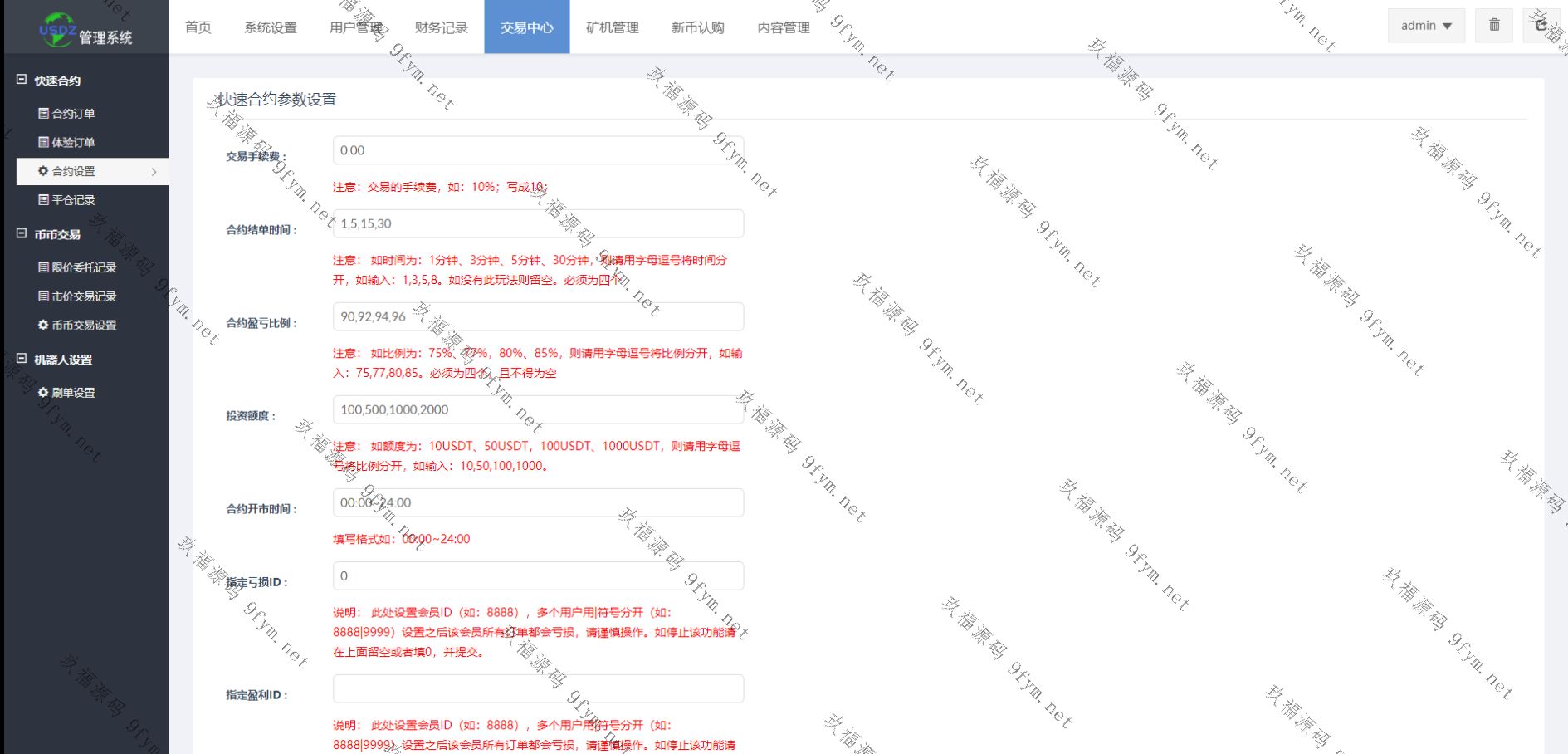Click the gear icon beside 合约设置
The width and height of the screenshot is (1568, 754).
43,171
